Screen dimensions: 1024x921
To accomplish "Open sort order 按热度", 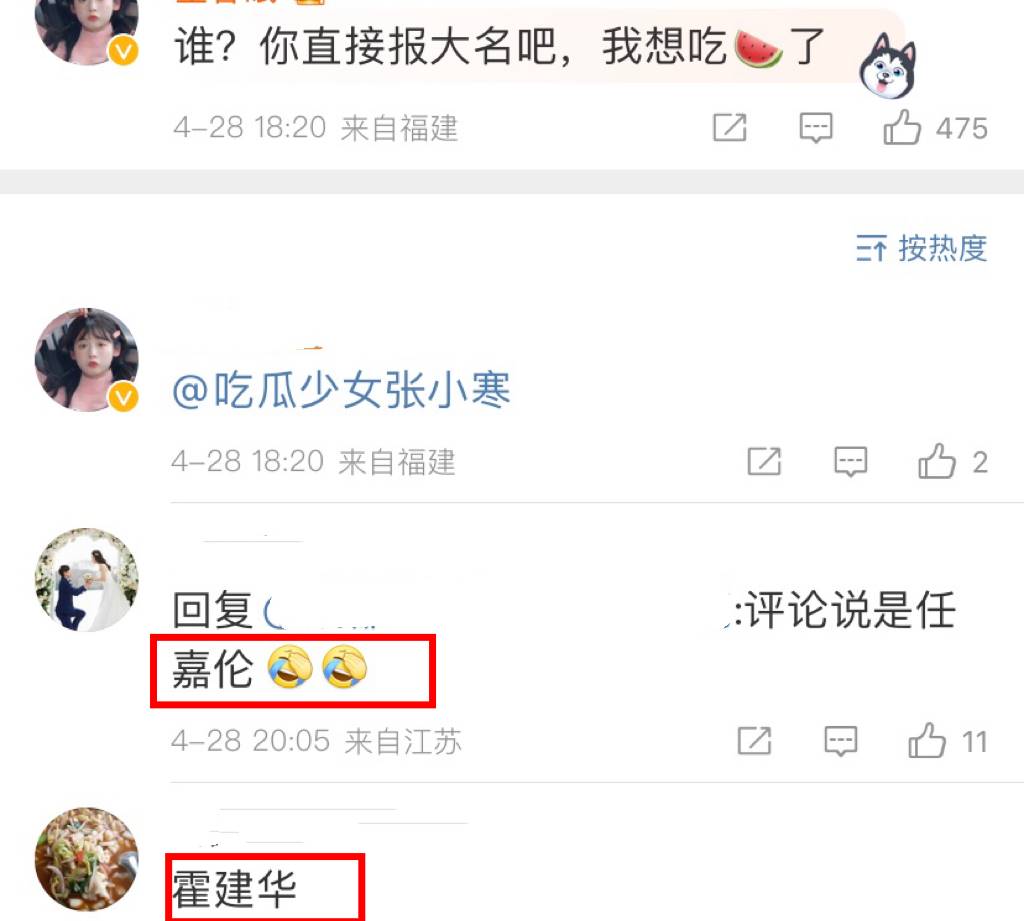I will click(921, 248).
